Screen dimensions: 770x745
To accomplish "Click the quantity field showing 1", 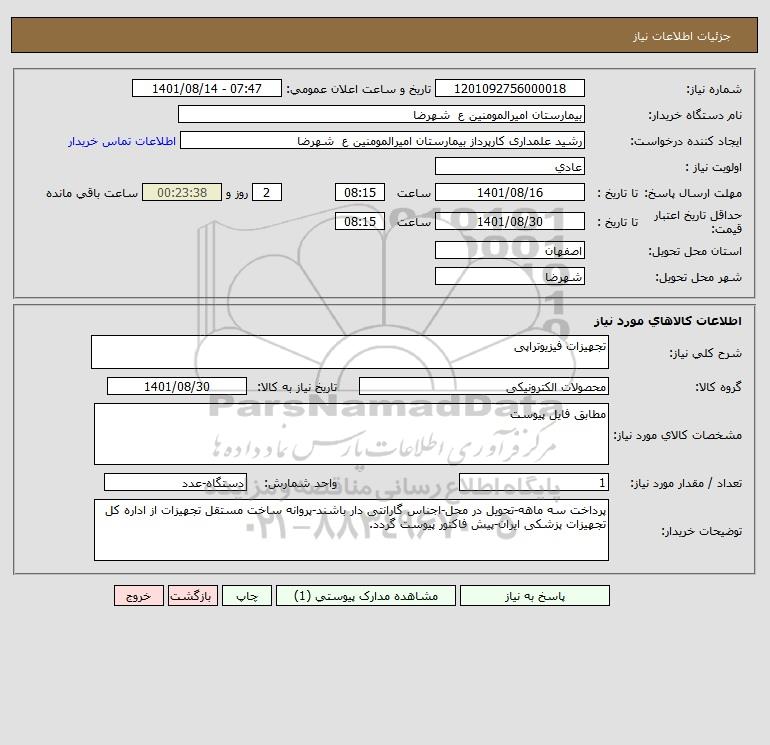I will 534,483.
